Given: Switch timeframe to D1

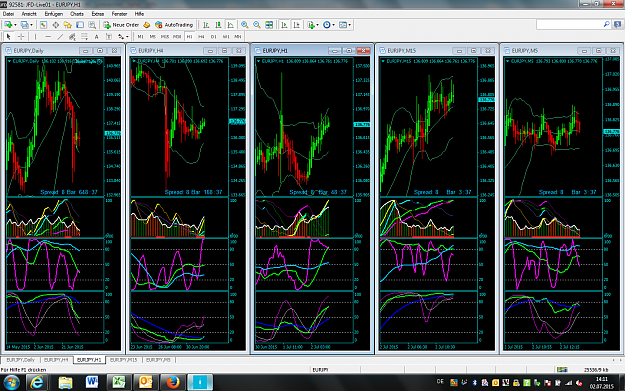Looking at the screenshot, I should pyautogui.click(x=214, y=37).
